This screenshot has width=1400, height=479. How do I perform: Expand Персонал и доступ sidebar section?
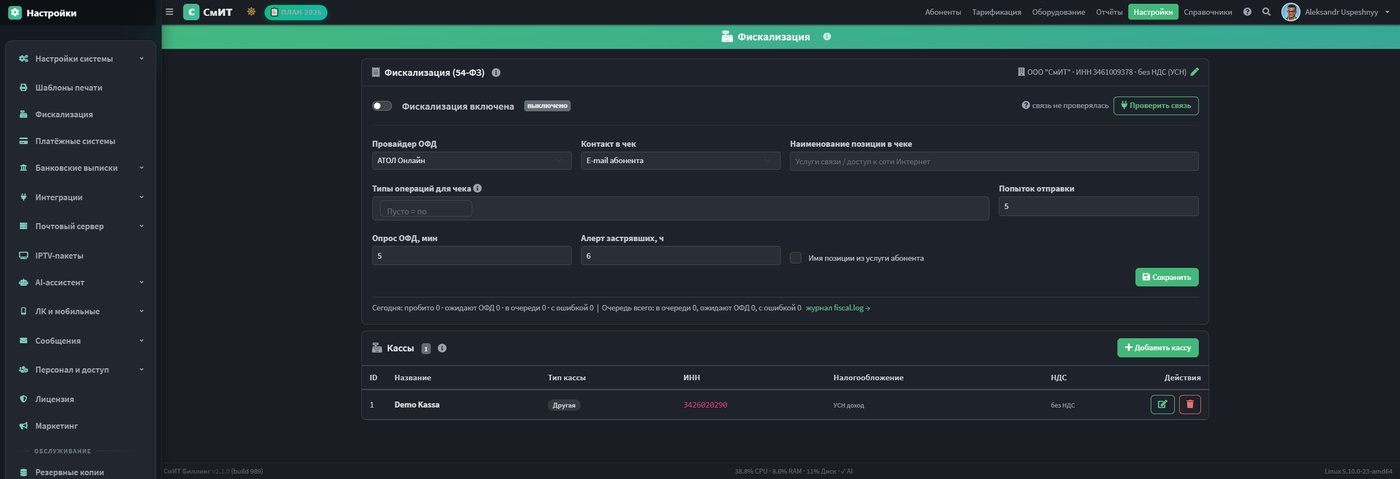coord(81,369)
